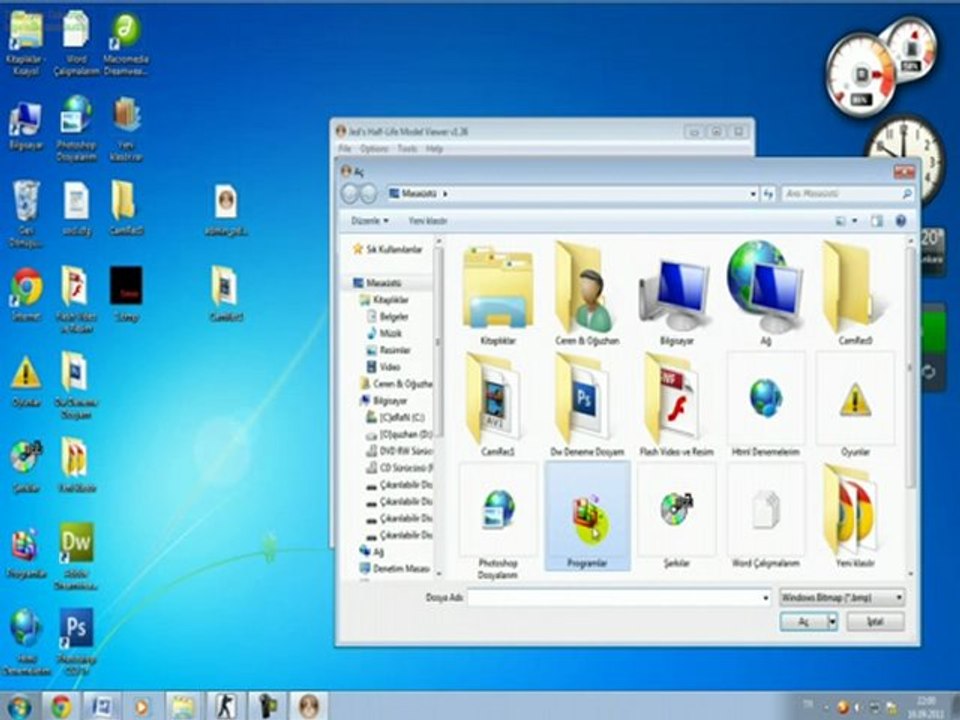
Task: Open the CamRec1 folder in the dialog
Action: pyautogui.click(x=498, y=405)
